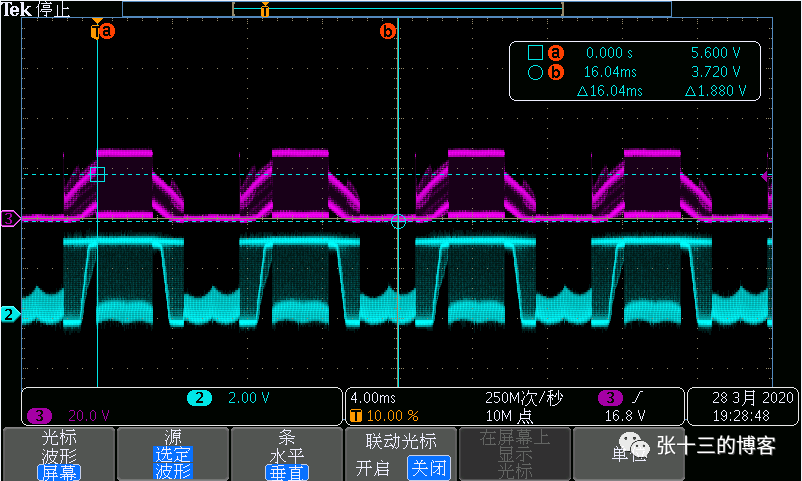Click the square cursor a symbol on waveform

pyautogui.click(x=97, y=174)
